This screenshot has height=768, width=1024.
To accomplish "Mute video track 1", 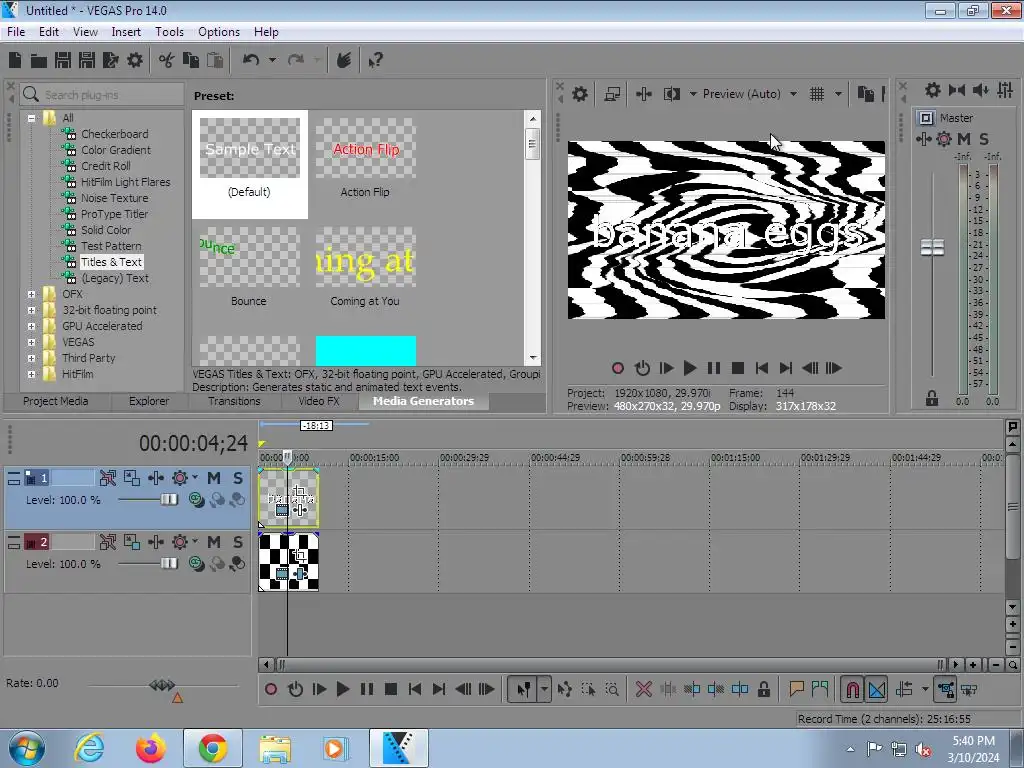I will pos(214,478).
